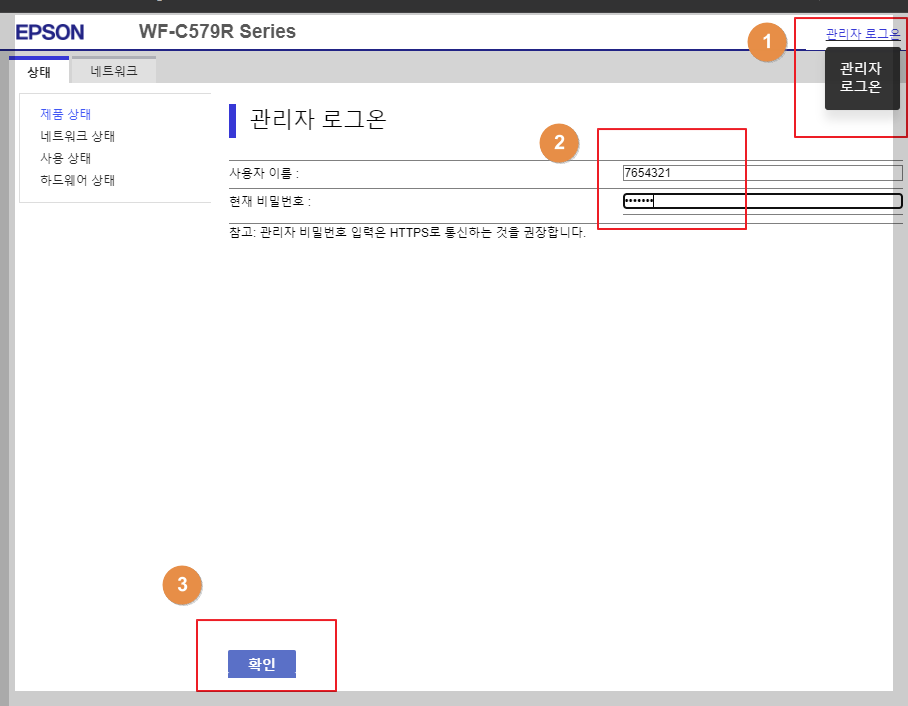Open 사용 상태 in the sidebar
Image resolution: width=908 pixels, height=706 pixels.
[65, 158]
